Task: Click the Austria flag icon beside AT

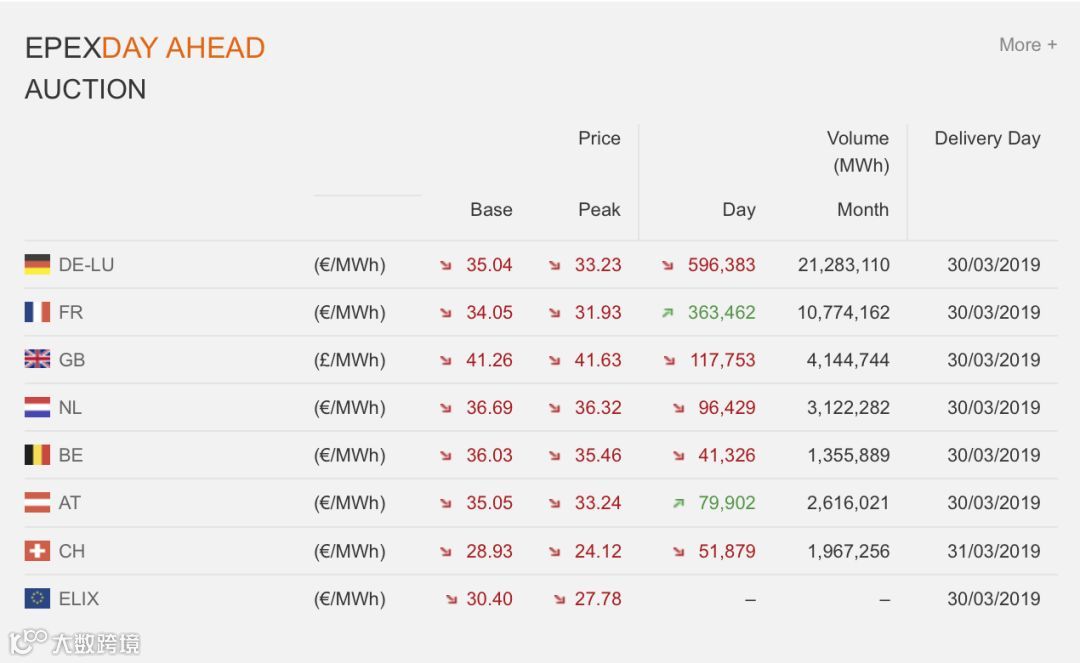Action: (x=37, y=503)
